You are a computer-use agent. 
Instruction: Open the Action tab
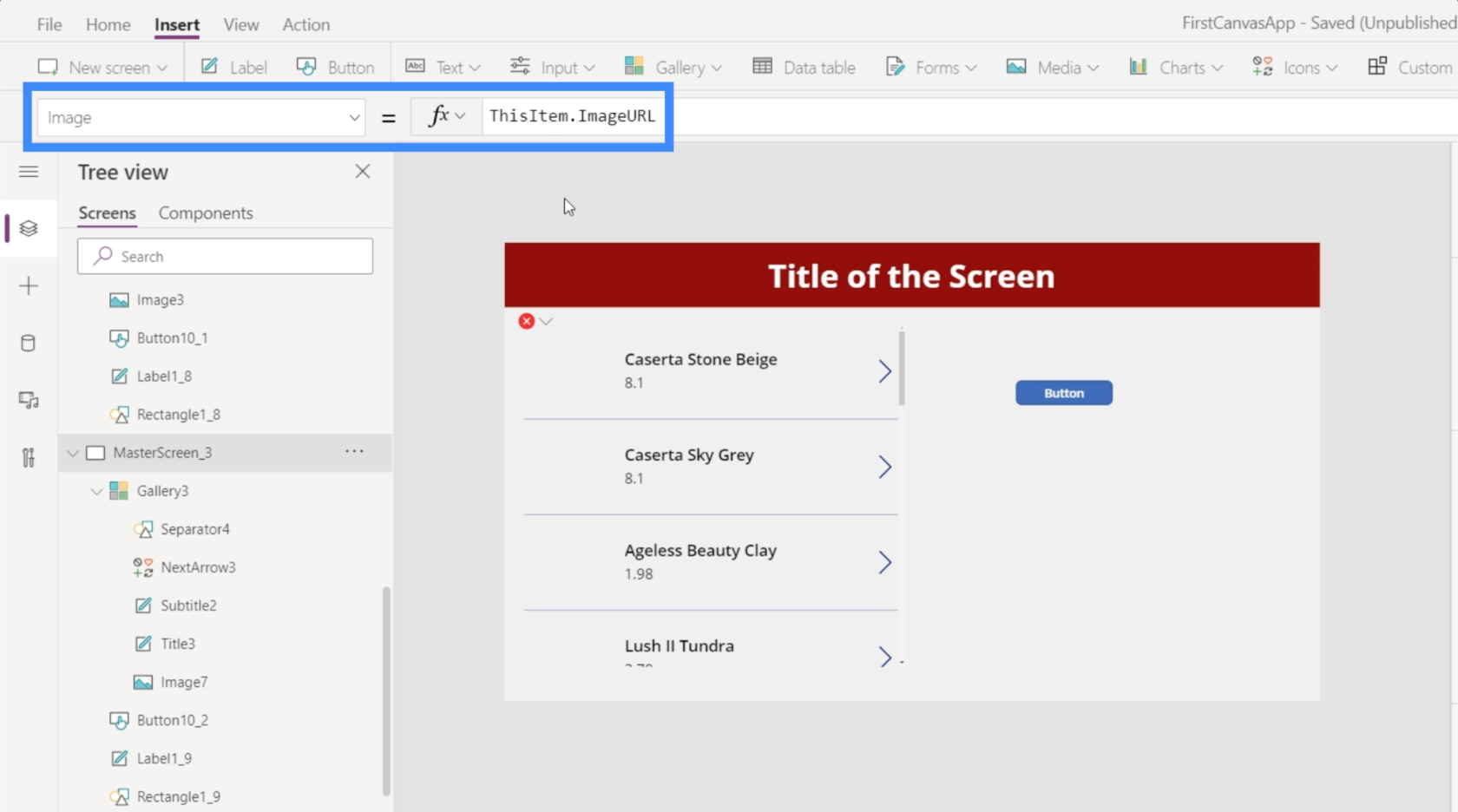(306, 24)
